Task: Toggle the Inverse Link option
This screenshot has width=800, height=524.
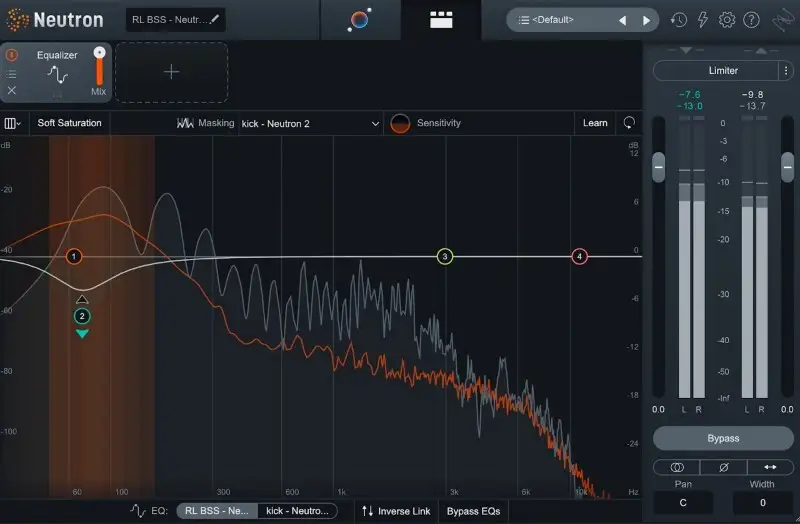Action: [x=396, y=511]
